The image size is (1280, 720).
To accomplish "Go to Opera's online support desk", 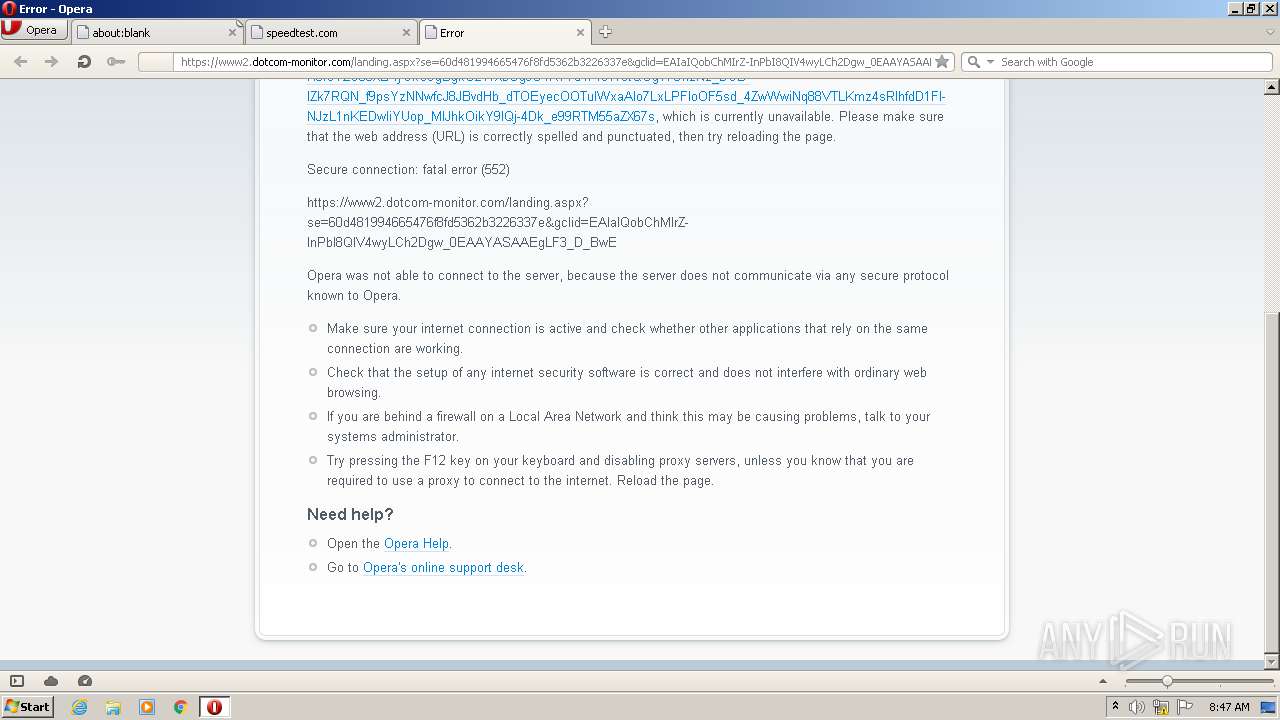I will click(x=443, y=567).
